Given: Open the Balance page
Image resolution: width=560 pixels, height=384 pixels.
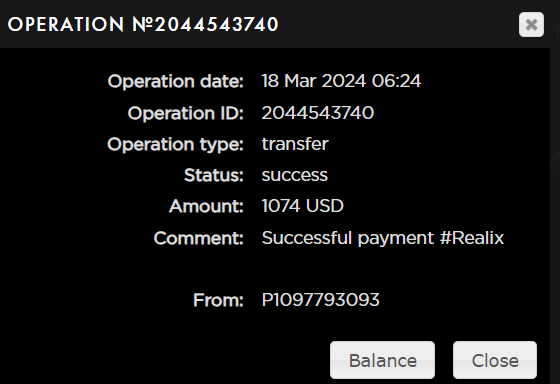Looking at the screenshot, I should pos(382,360).
